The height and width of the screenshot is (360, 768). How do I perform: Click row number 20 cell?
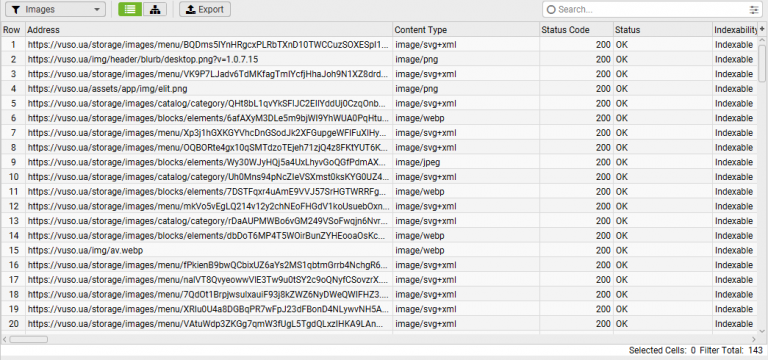pyautogui.click(x=13, y=324)
